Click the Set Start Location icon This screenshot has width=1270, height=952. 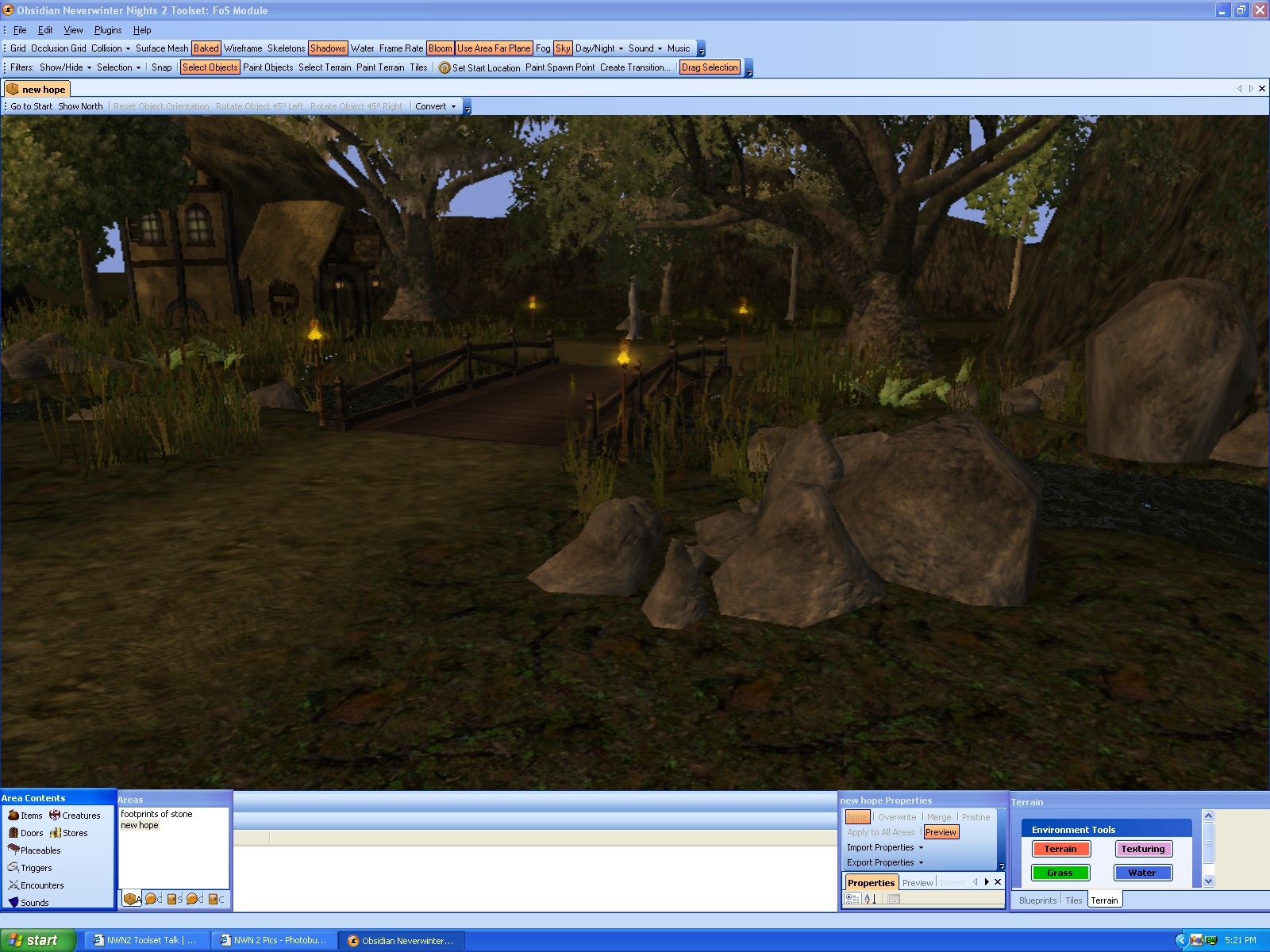(444, 68)
